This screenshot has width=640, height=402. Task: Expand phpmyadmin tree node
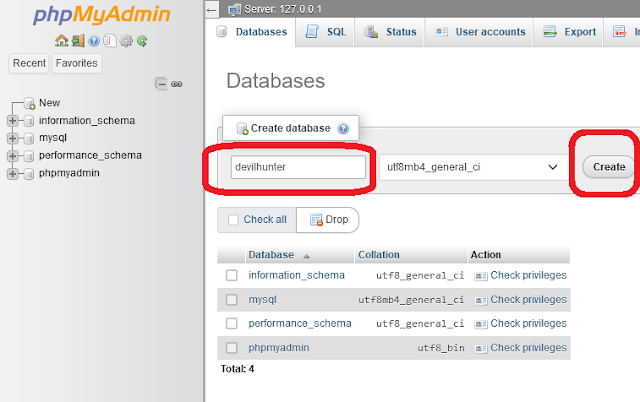[12, 174]
